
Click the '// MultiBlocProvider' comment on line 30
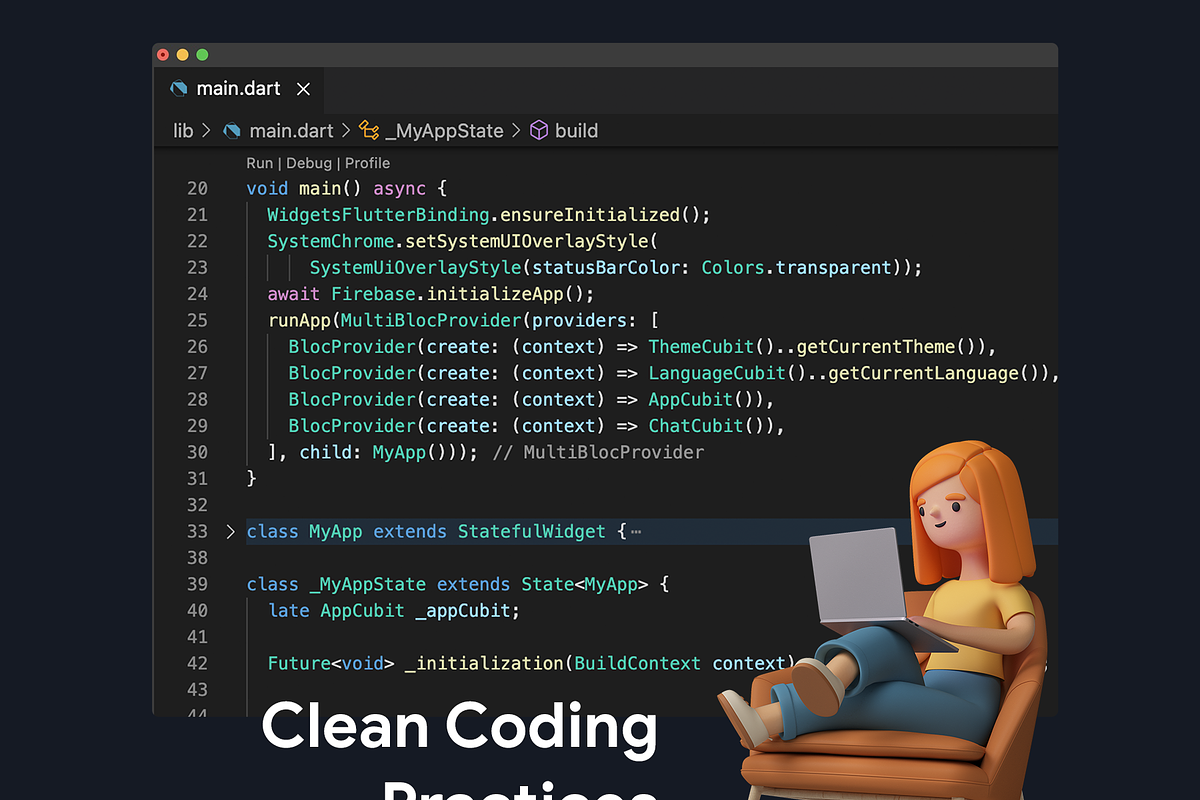[x=599, y=452]
